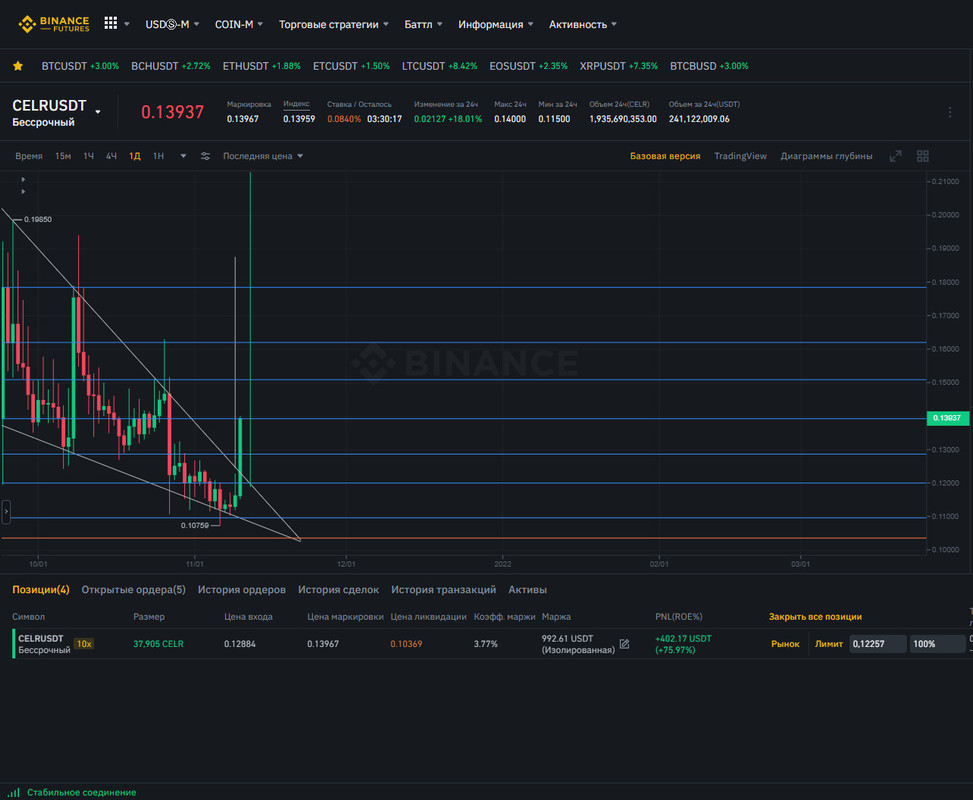
Task: Open the apps grid menu icon
Action: coord(110,23)
